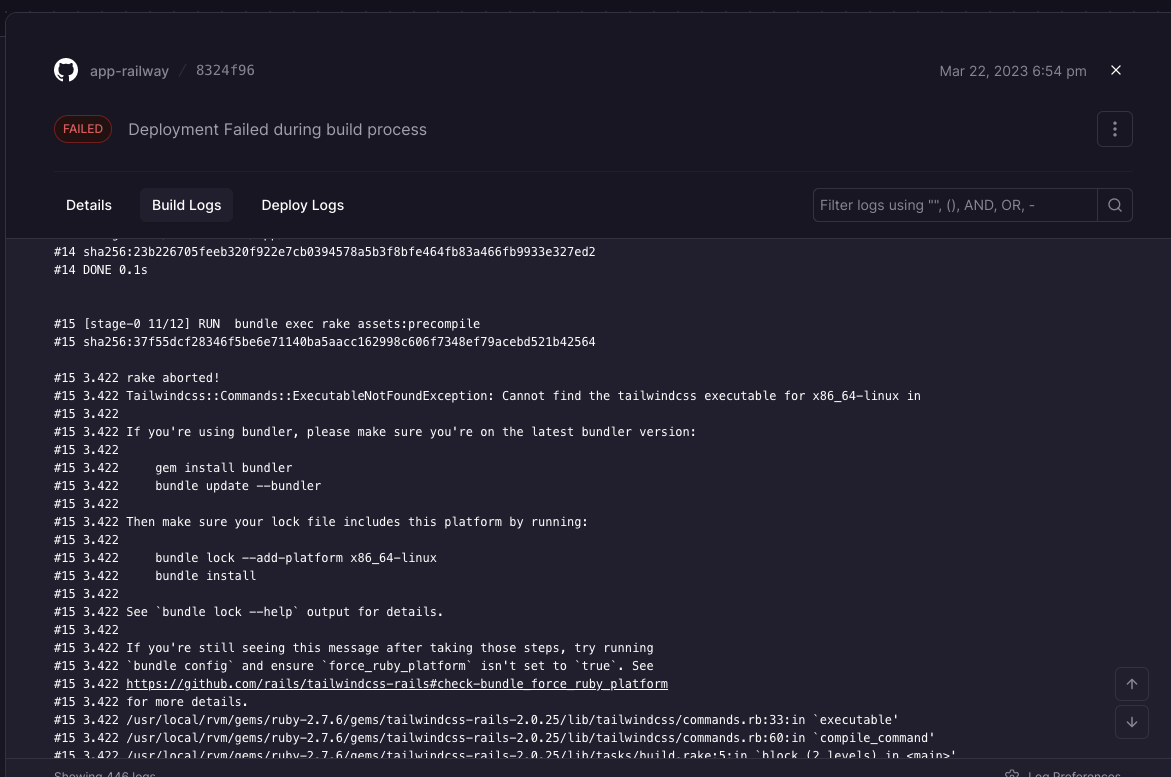Switch to the Details tab
The height and width of the screenshot is (777, 1171).
[x=89, y=205]
